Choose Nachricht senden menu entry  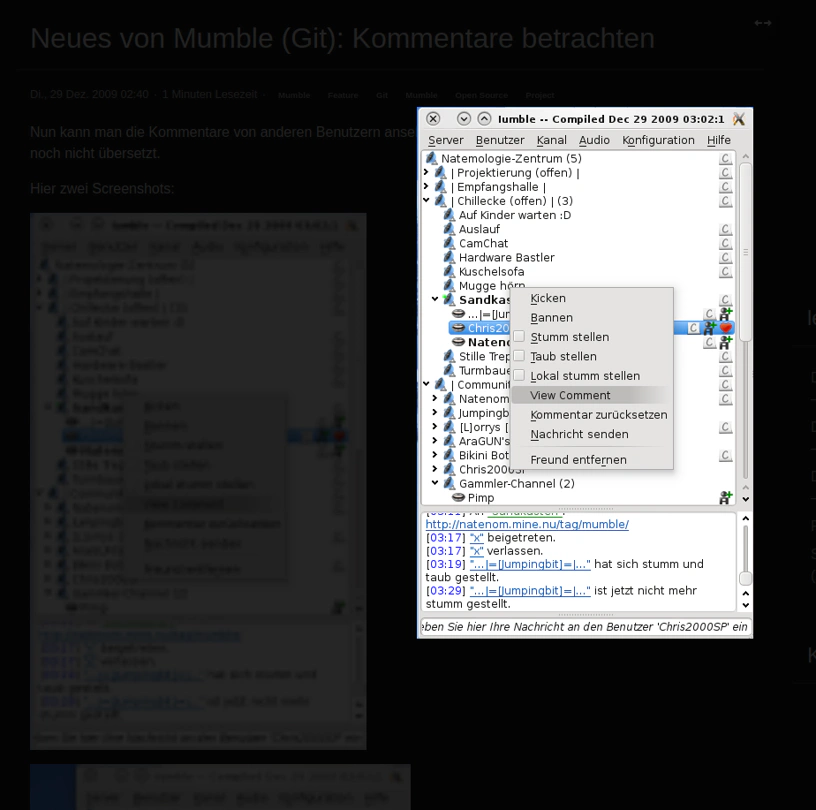coord(592,434)
